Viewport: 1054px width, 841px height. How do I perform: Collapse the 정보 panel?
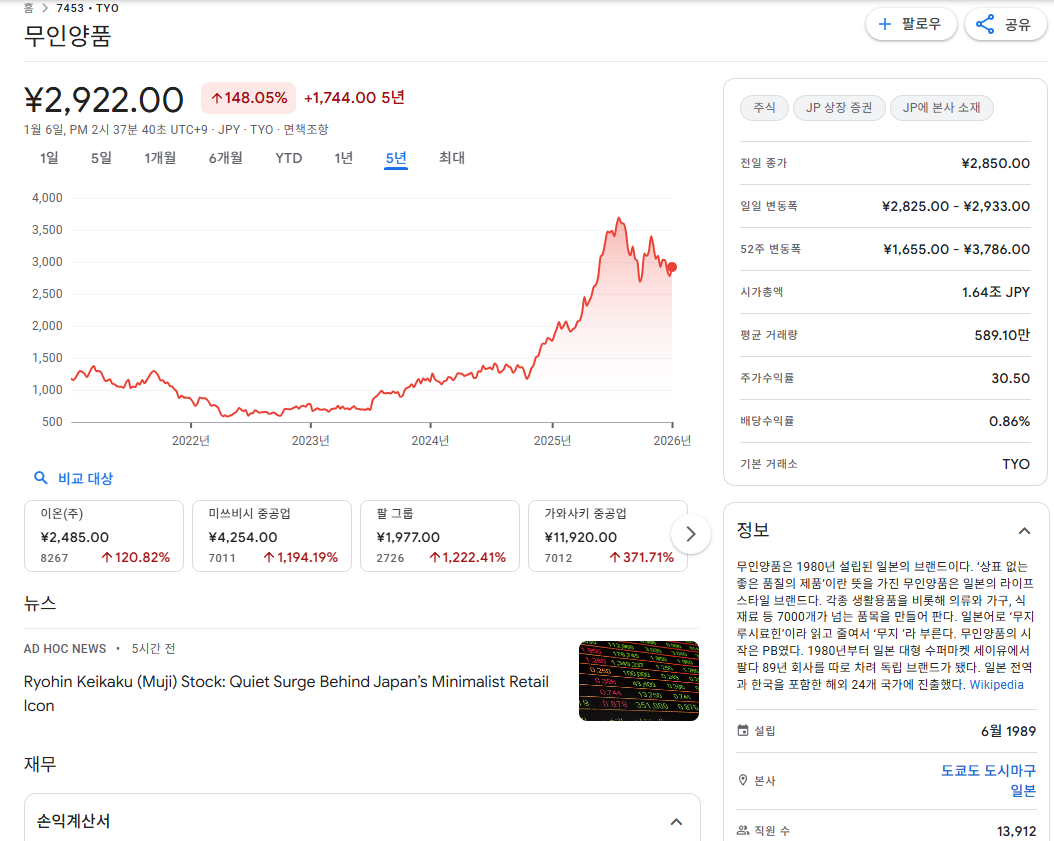click(1024, 531)
